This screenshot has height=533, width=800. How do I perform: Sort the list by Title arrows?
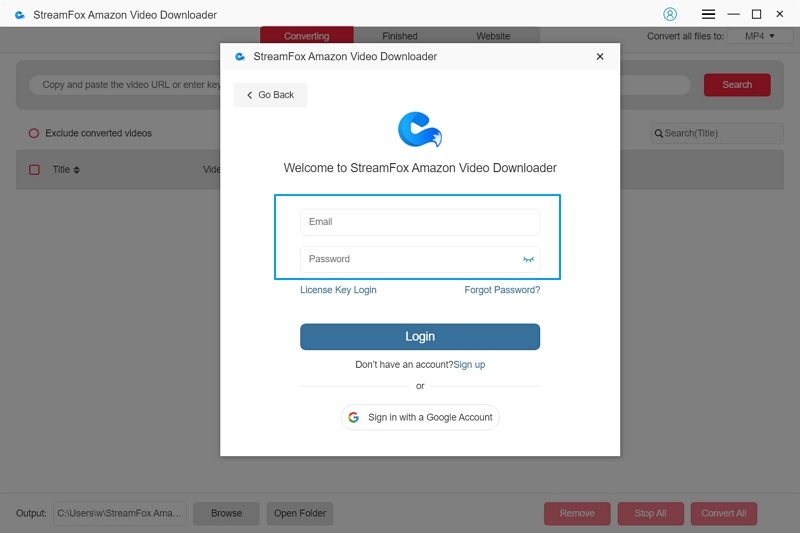(77, 170)
